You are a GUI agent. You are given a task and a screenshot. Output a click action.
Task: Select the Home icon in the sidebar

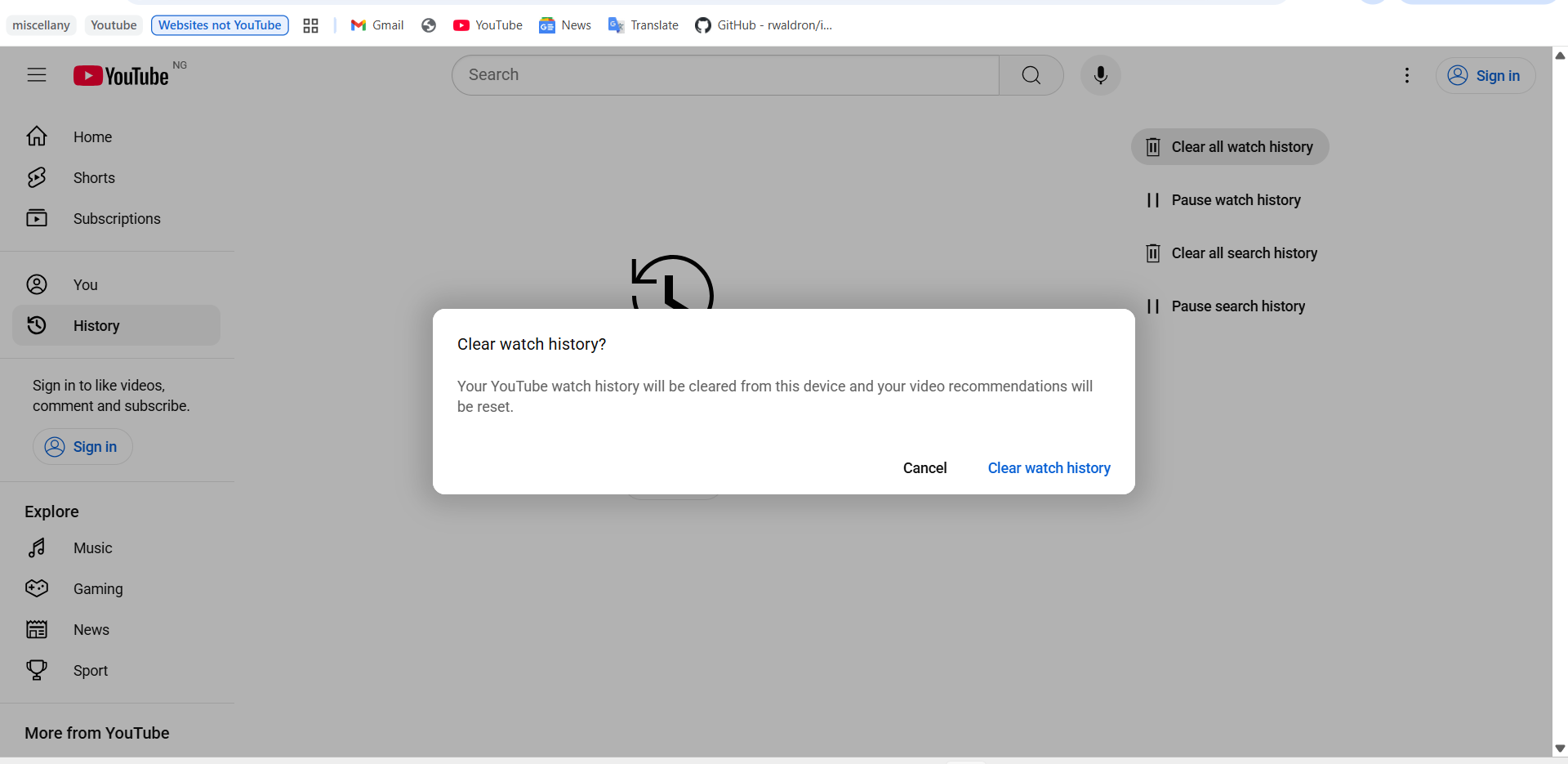tap(37, 136)
